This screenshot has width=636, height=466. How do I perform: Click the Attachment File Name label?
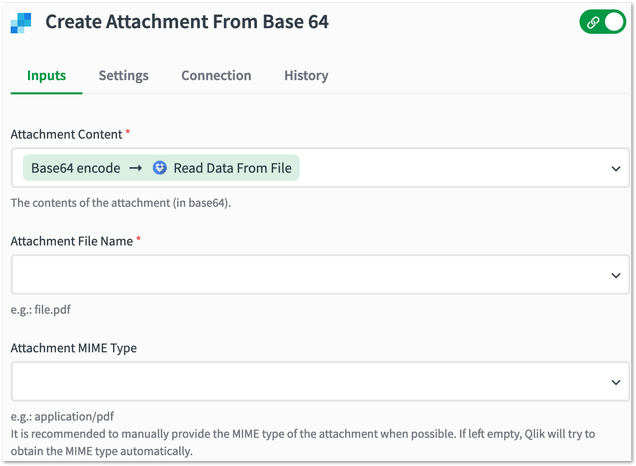tap(71, 241)
